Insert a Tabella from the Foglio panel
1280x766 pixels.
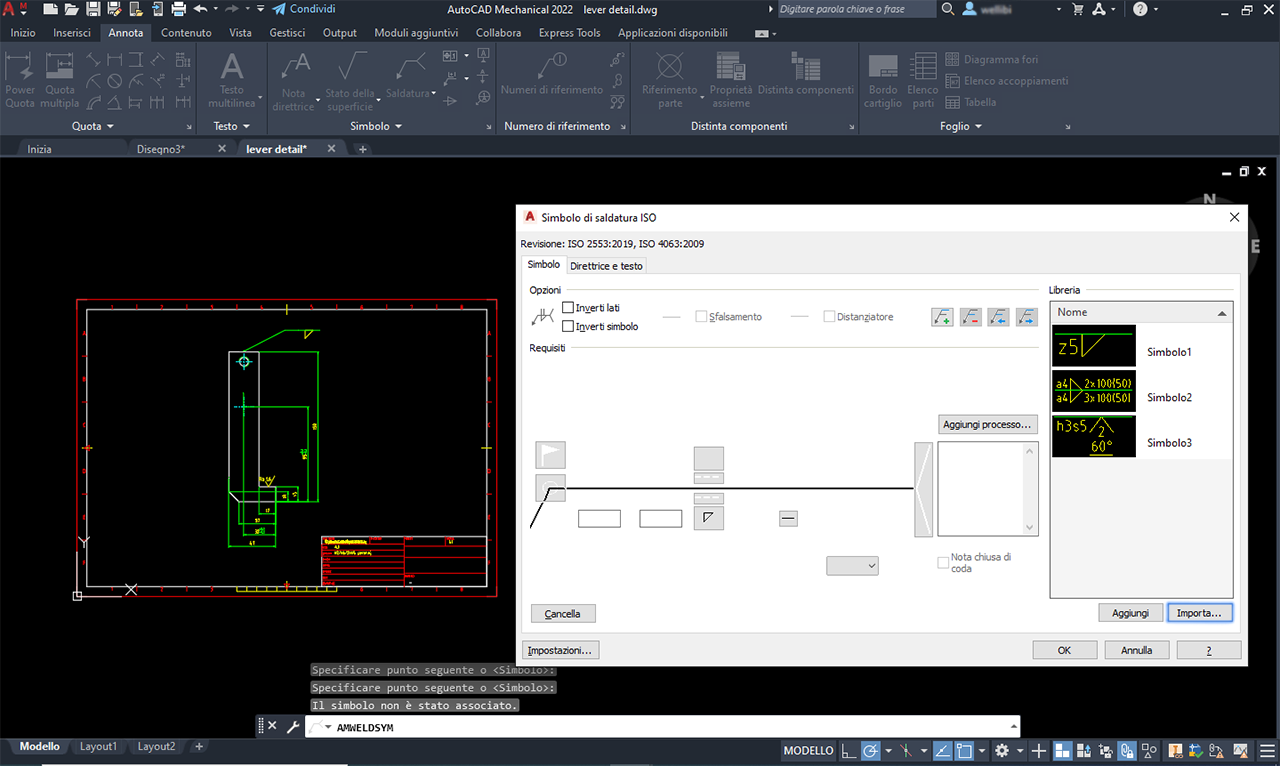click(x=971, y=102)
